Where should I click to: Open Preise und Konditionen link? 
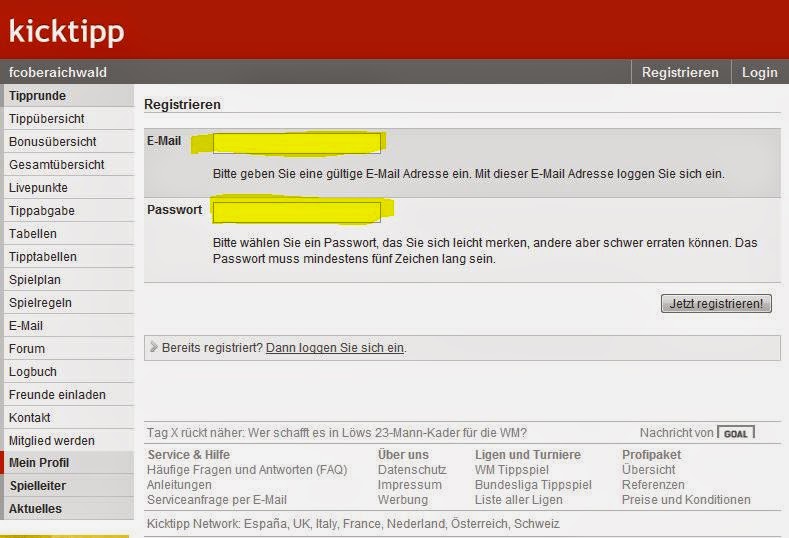tap(686, 500)
